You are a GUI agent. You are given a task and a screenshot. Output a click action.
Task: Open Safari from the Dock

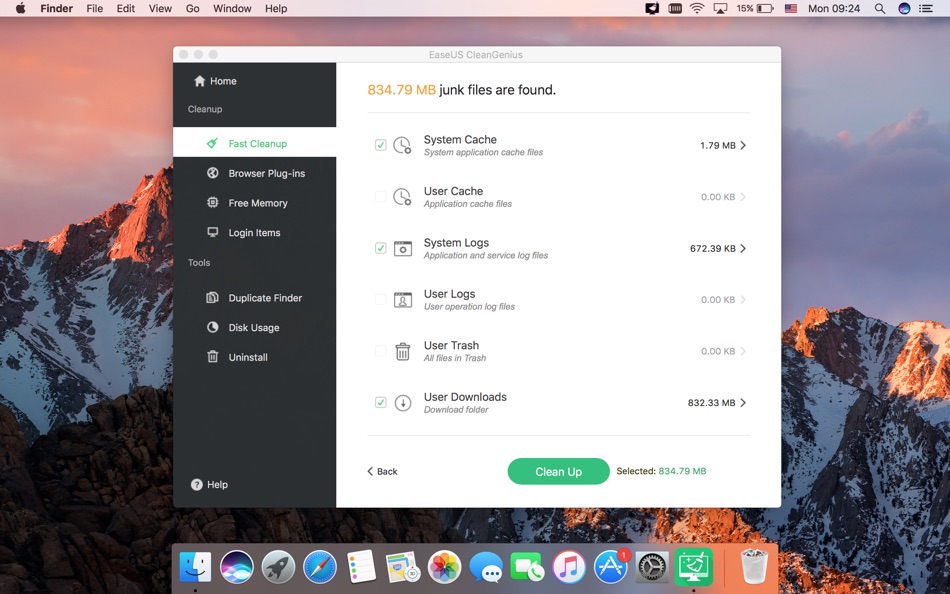tap(320, 567)
